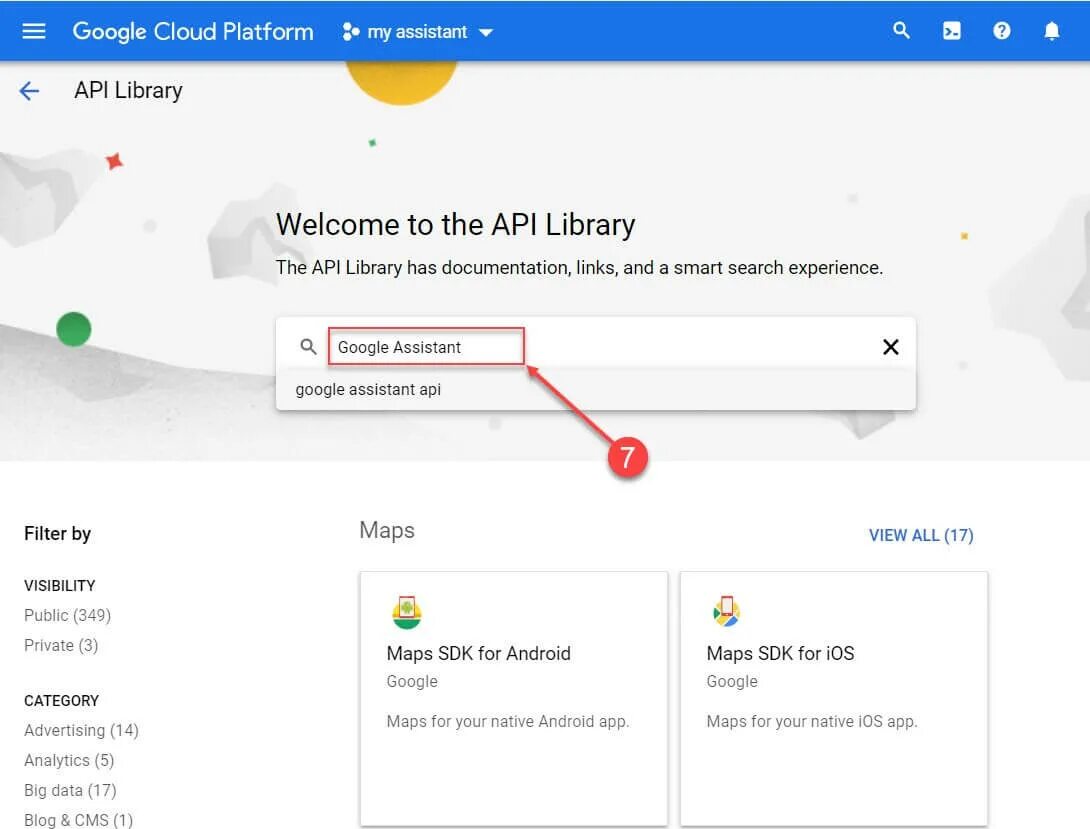
Task: Click the Google Cloud Platform logo text
Action: 193,31
